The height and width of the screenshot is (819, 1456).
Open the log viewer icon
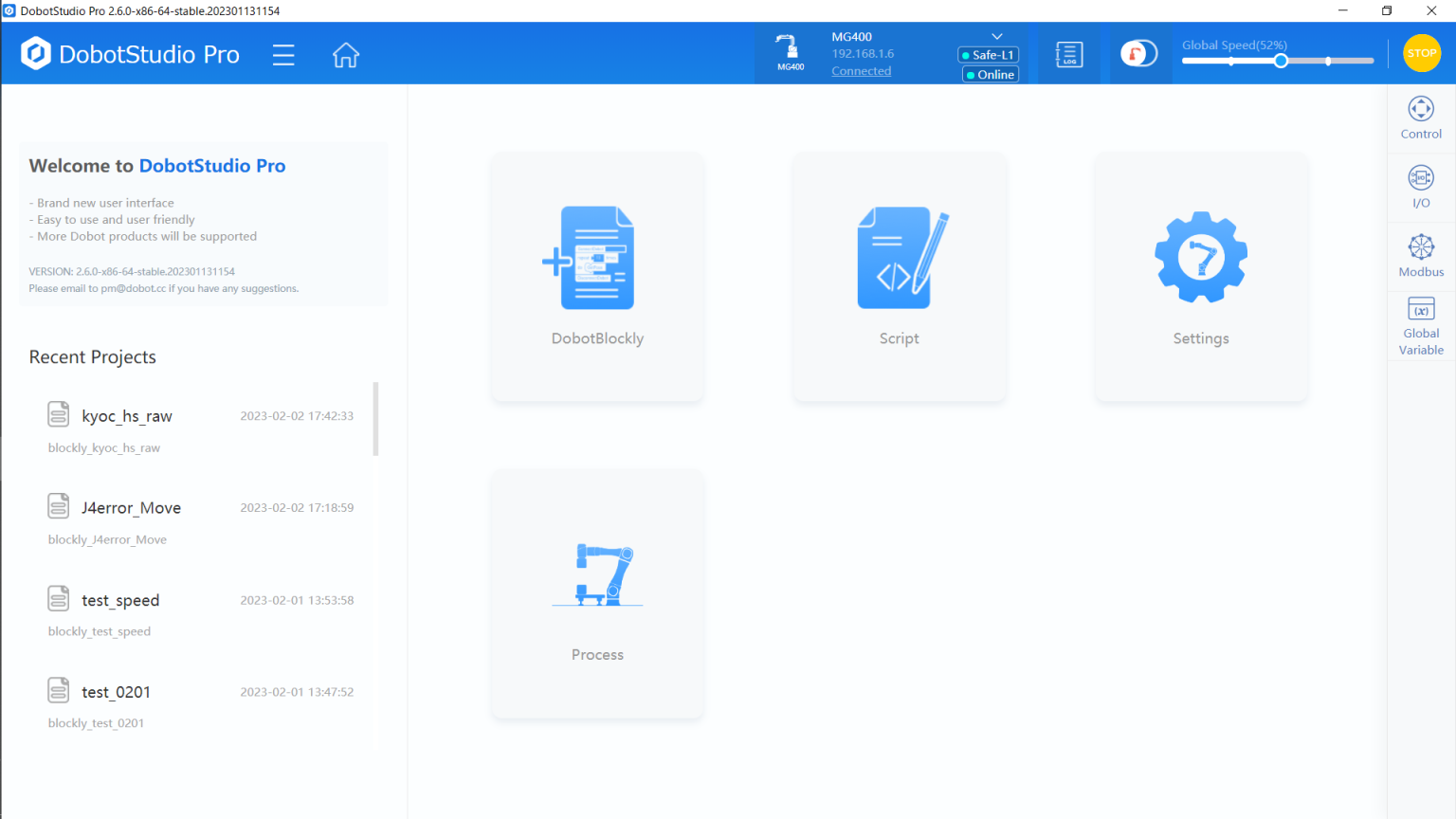pyautogui.click(x=1069, y=55)
